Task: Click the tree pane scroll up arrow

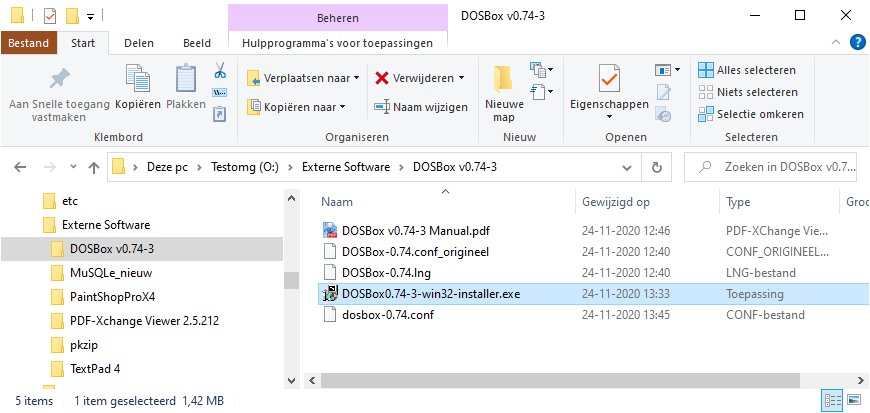Action: 291,198
